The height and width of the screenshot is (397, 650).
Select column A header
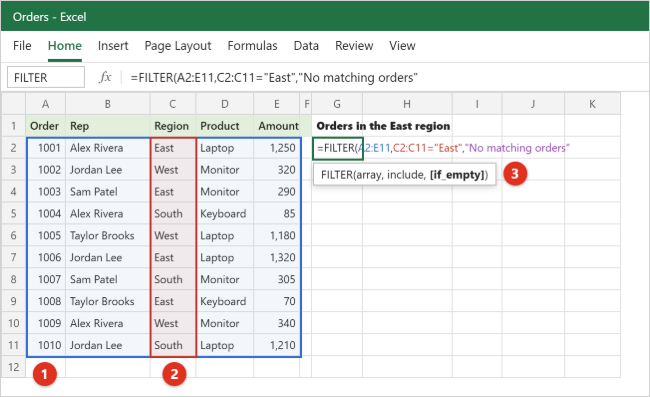click(45, 104)
